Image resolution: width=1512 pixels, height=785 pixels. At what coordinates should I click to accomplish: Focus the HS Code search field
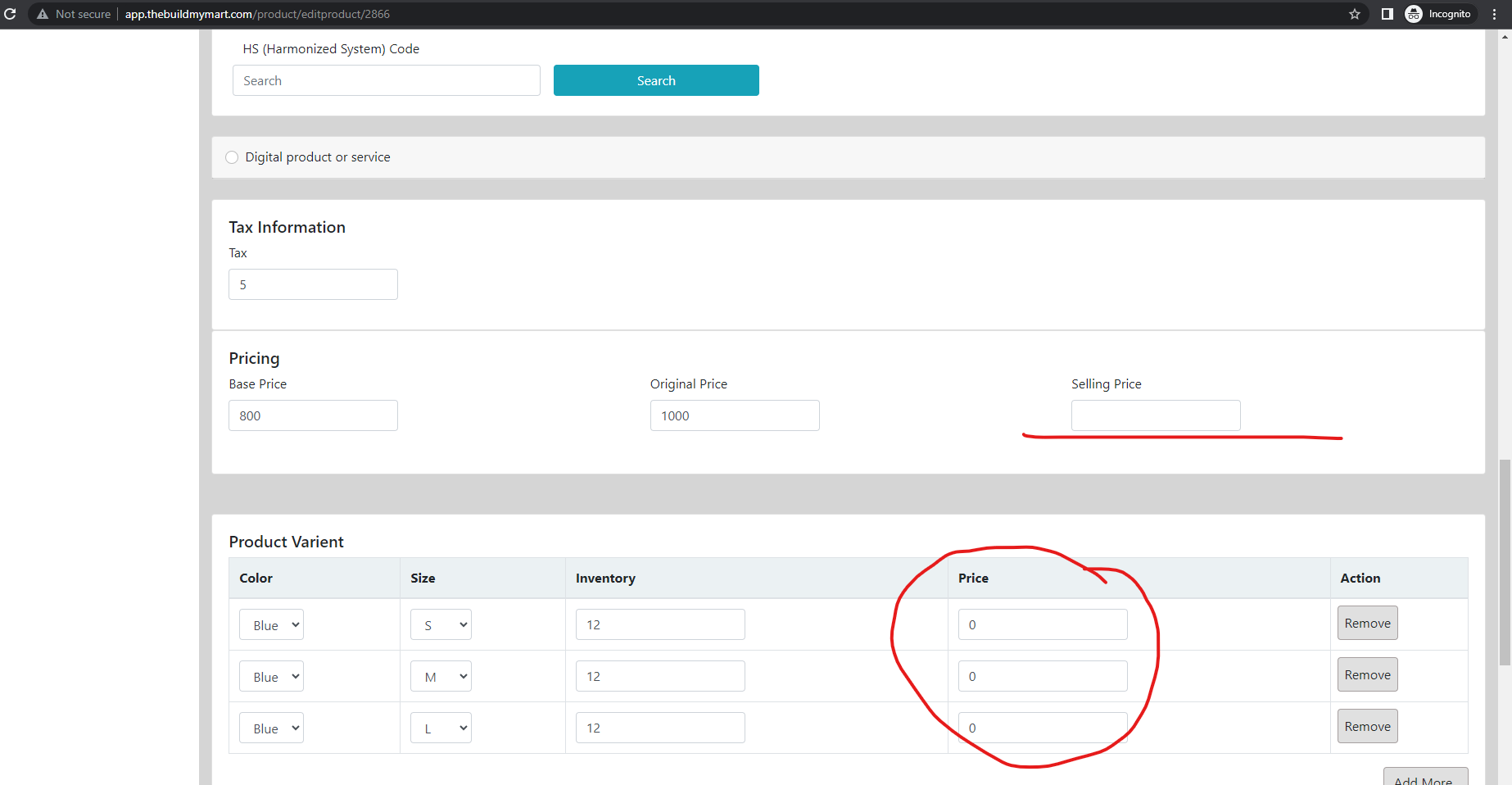click(x=387, y=80)
